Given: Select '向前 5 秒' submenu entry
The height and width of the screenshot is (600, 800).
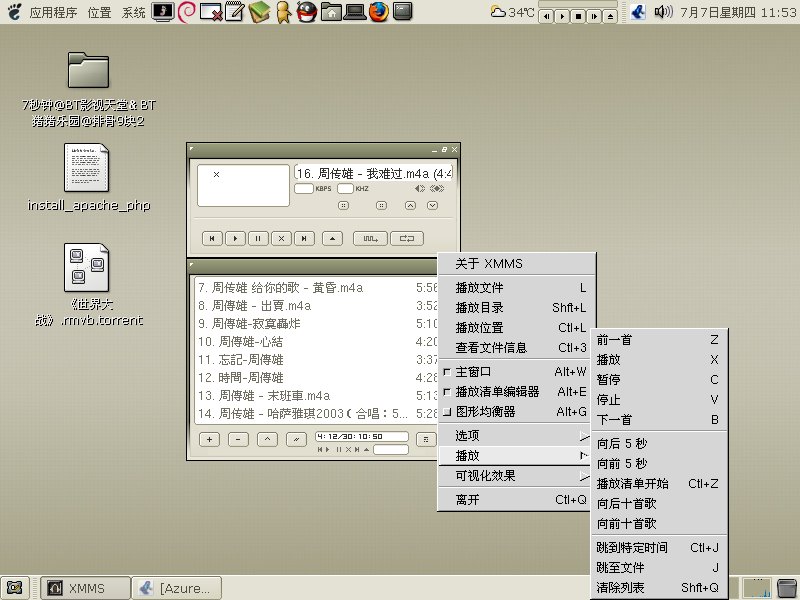Looking at the screenshot, I should click(658, 463).
